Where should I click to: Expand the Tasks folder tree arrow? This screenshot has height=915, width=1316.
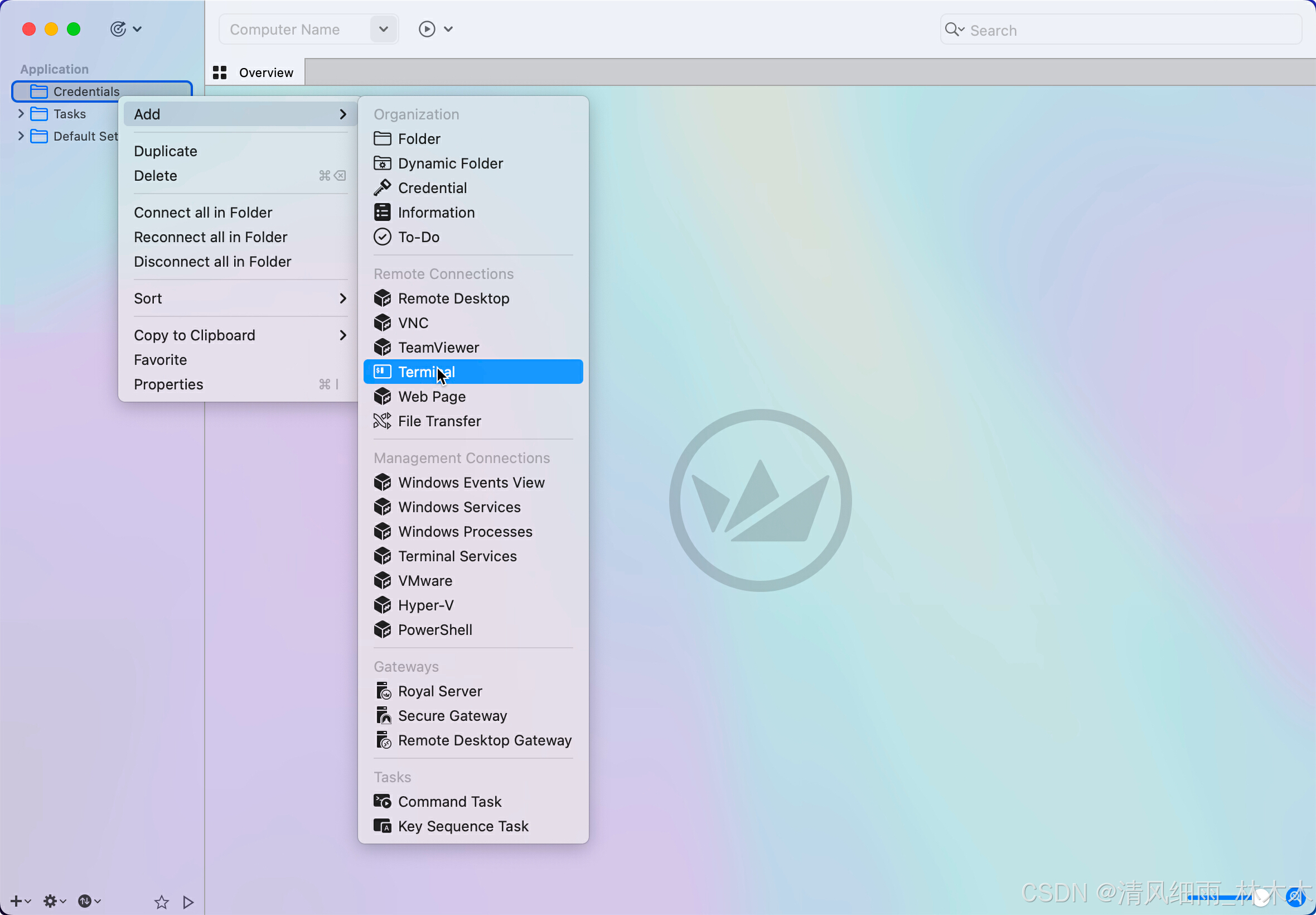pyautogui.click(x=21, y=113)
